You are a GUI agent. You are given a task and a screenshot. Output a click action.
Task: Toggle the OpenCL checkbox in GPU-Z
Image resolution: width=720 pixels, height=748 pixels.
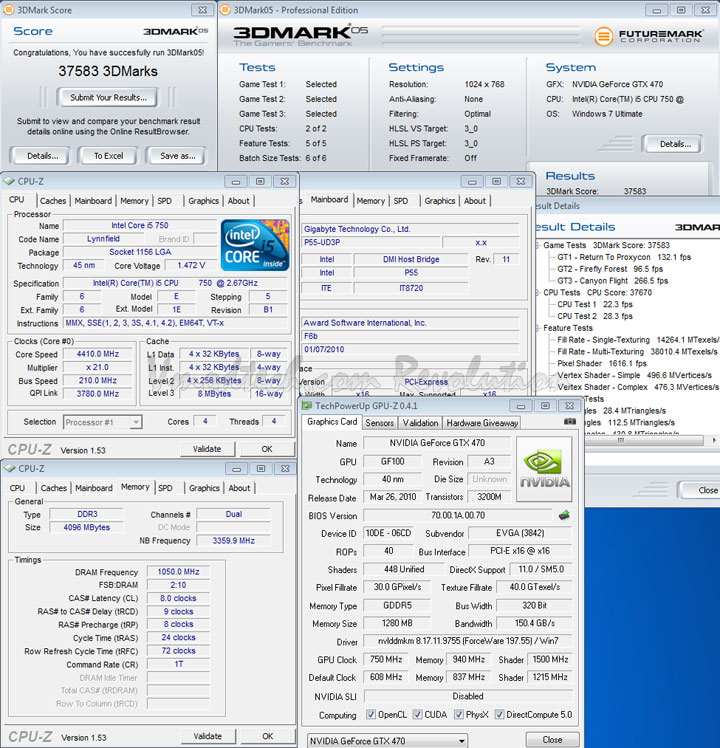tap(371, 714)
